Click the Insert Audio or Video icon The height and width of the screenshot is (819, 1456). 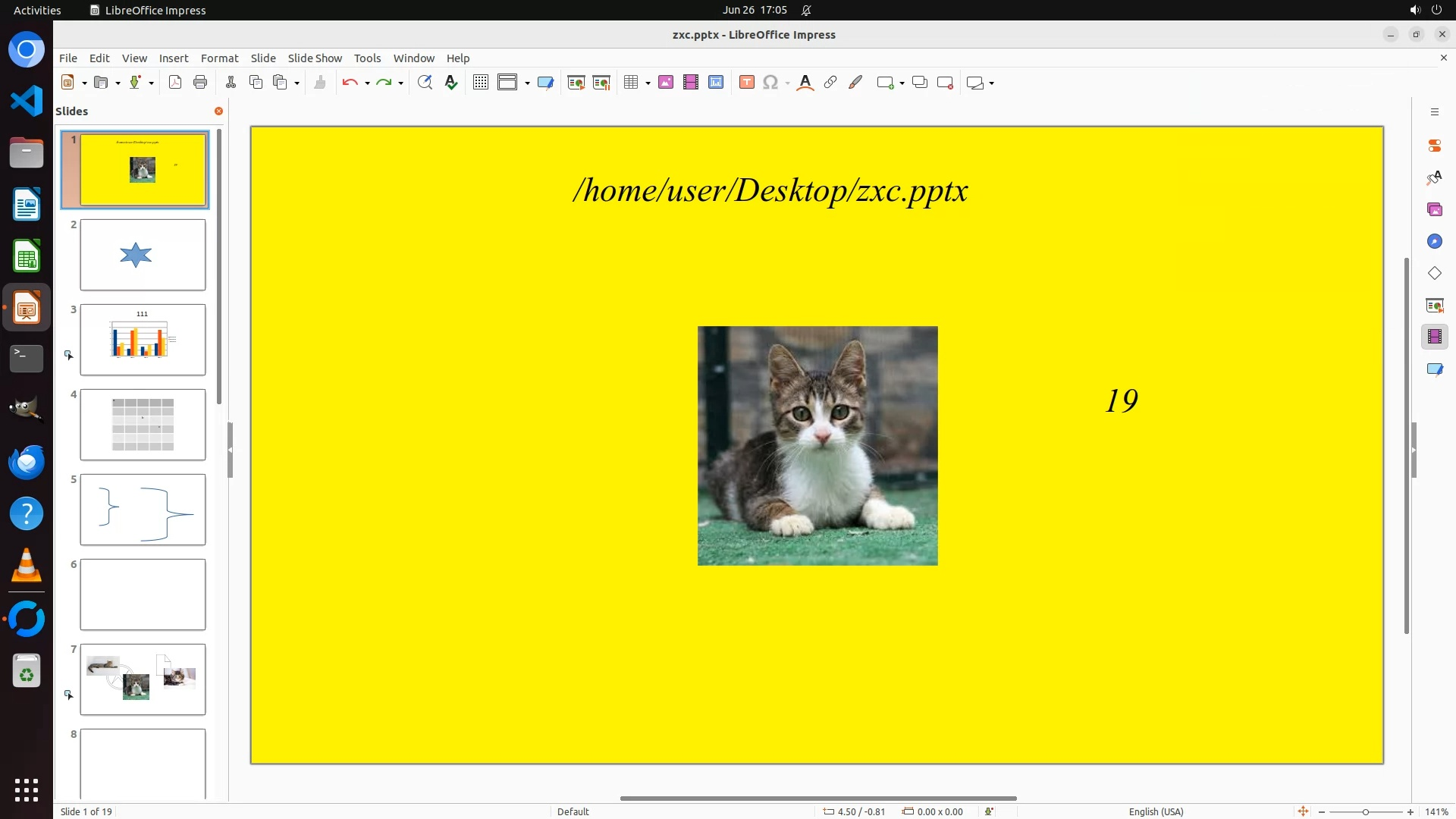[691, 83]
